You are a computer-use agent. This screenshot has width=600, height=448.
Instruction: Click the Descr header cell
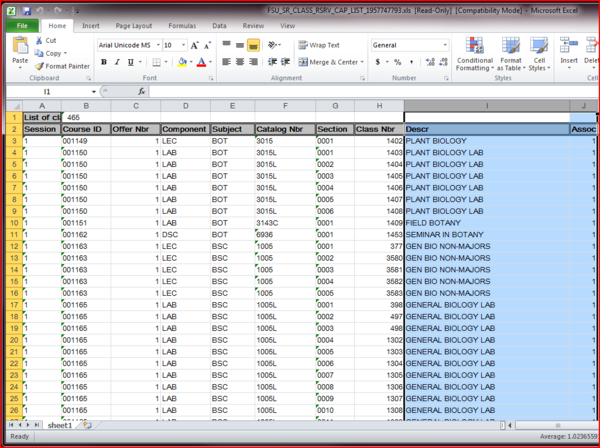[x=487, y=129]
